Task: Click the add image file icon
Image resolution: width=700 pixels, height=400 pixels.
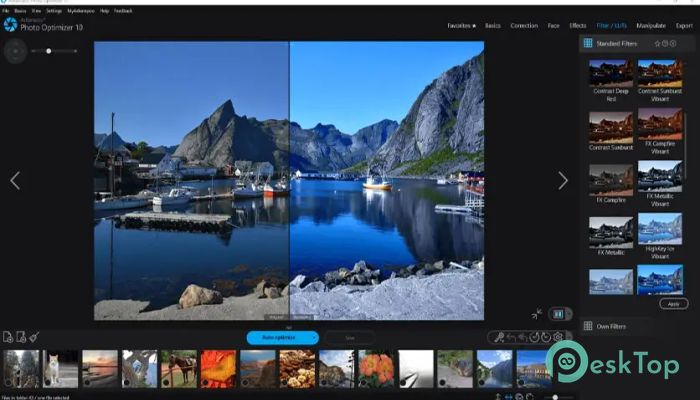Action: tap(8, 337)
